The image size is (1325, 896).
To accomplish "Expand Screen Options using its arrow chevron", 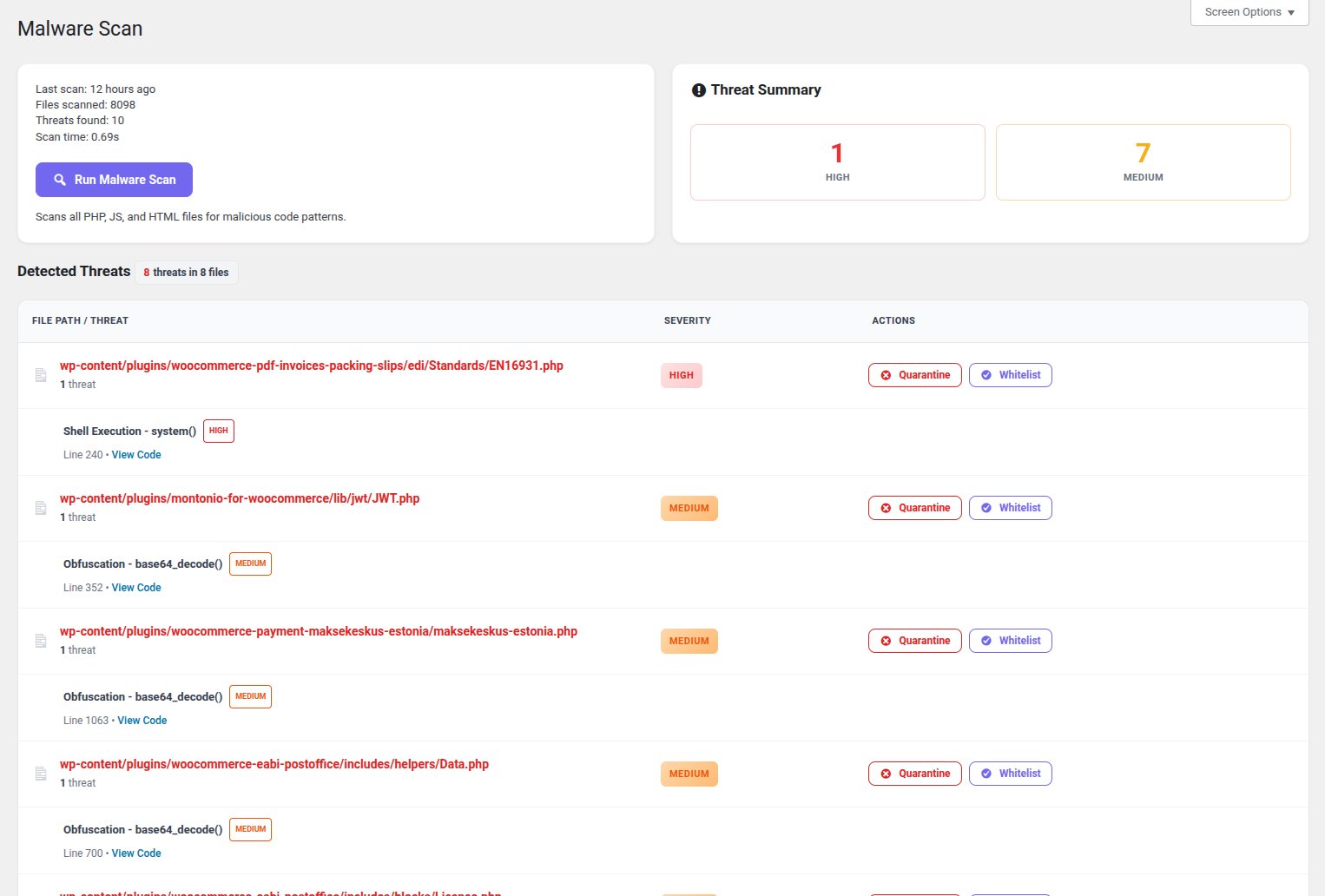I will point(1290,13).
